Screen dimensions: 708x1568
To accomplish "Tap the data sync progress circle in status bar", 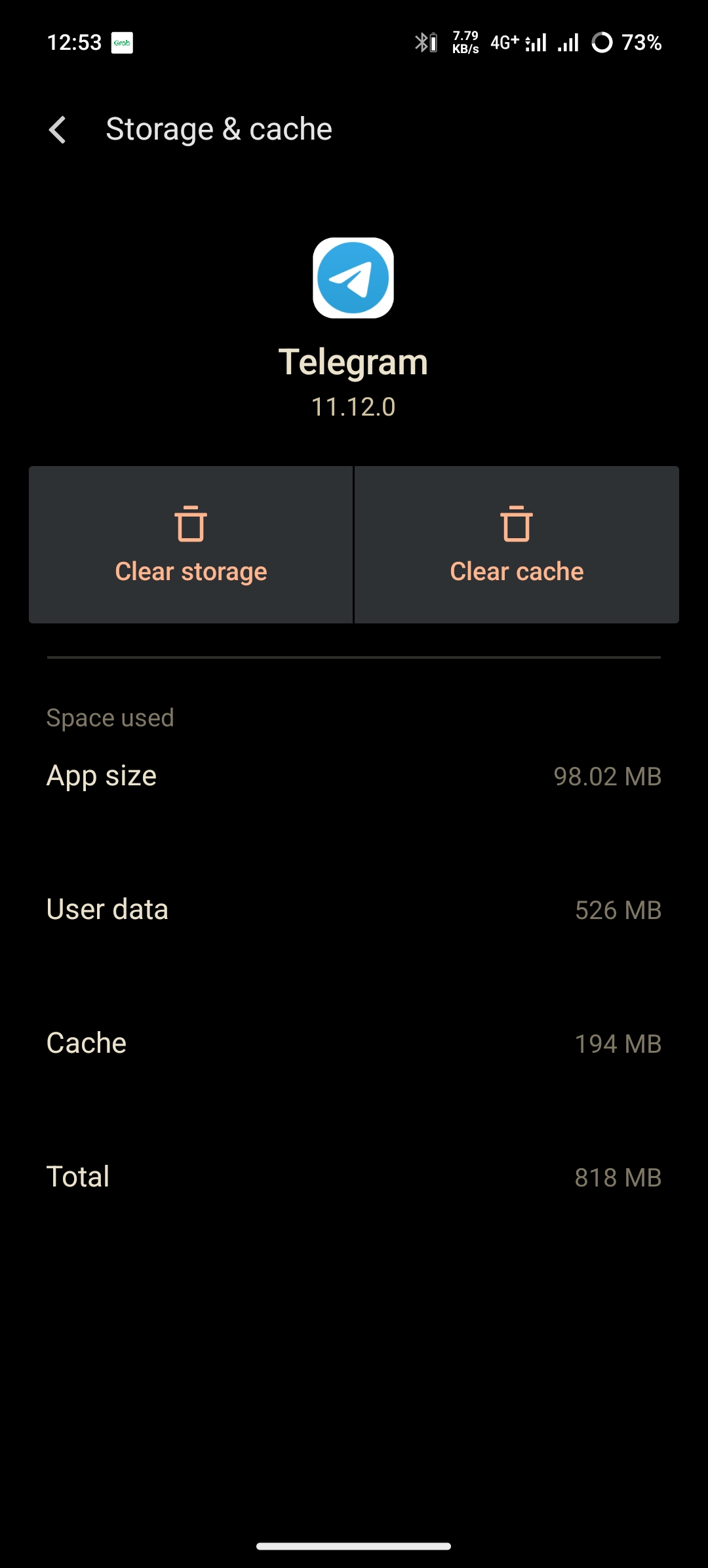I will (601, 42).
